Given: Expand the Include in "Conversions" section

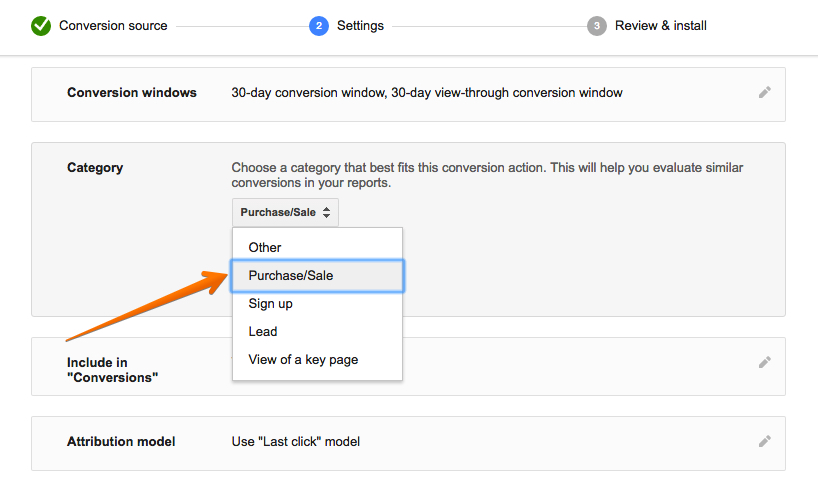Looking at the screenshot, I should point(408,367).
